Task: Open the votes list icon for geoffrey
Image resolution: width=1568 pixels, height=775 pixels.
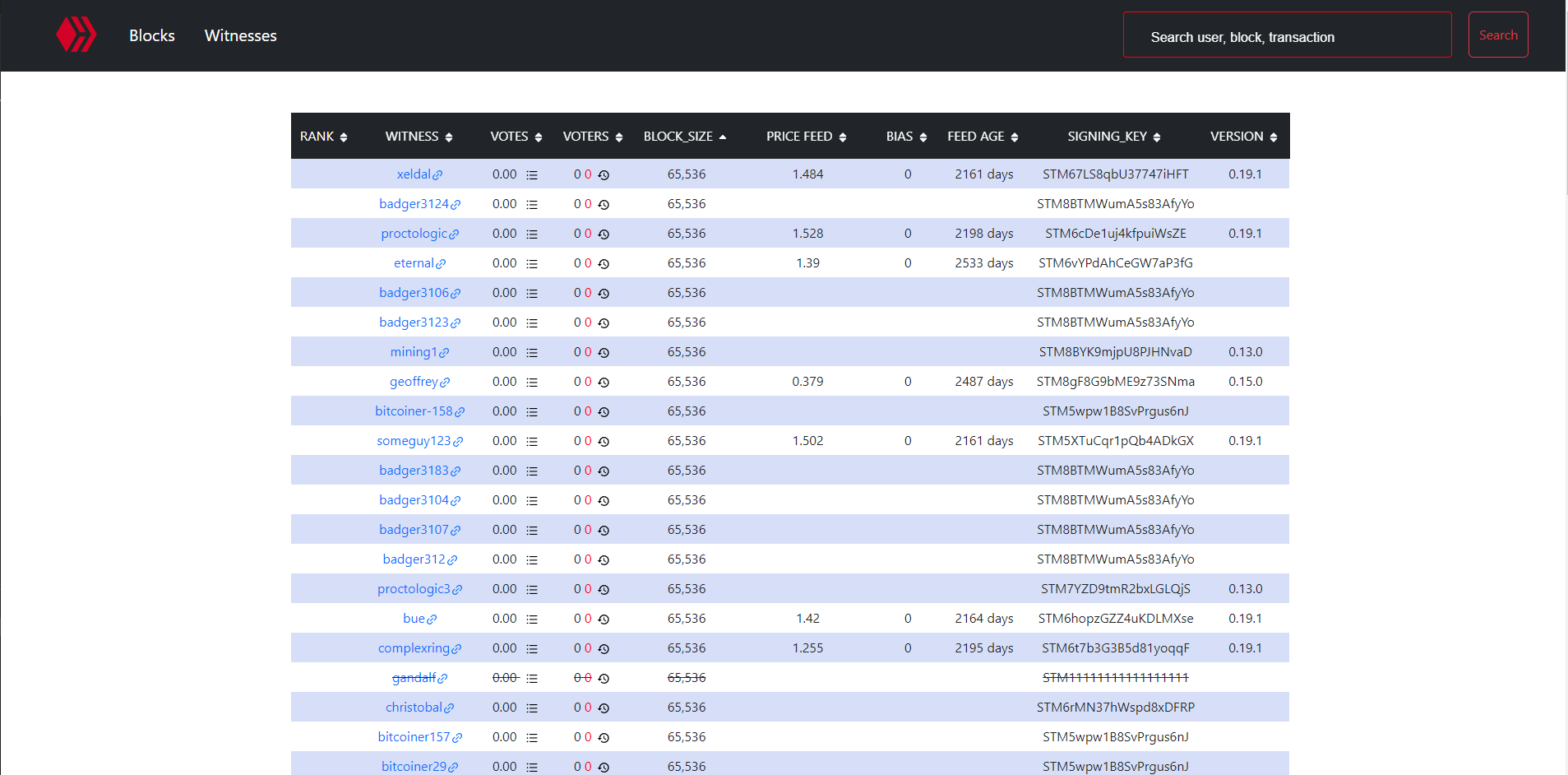Action: [x=532, y=383]
